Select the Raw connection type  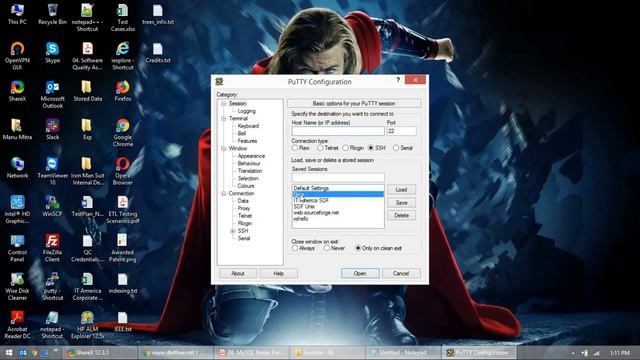point(300,148)
